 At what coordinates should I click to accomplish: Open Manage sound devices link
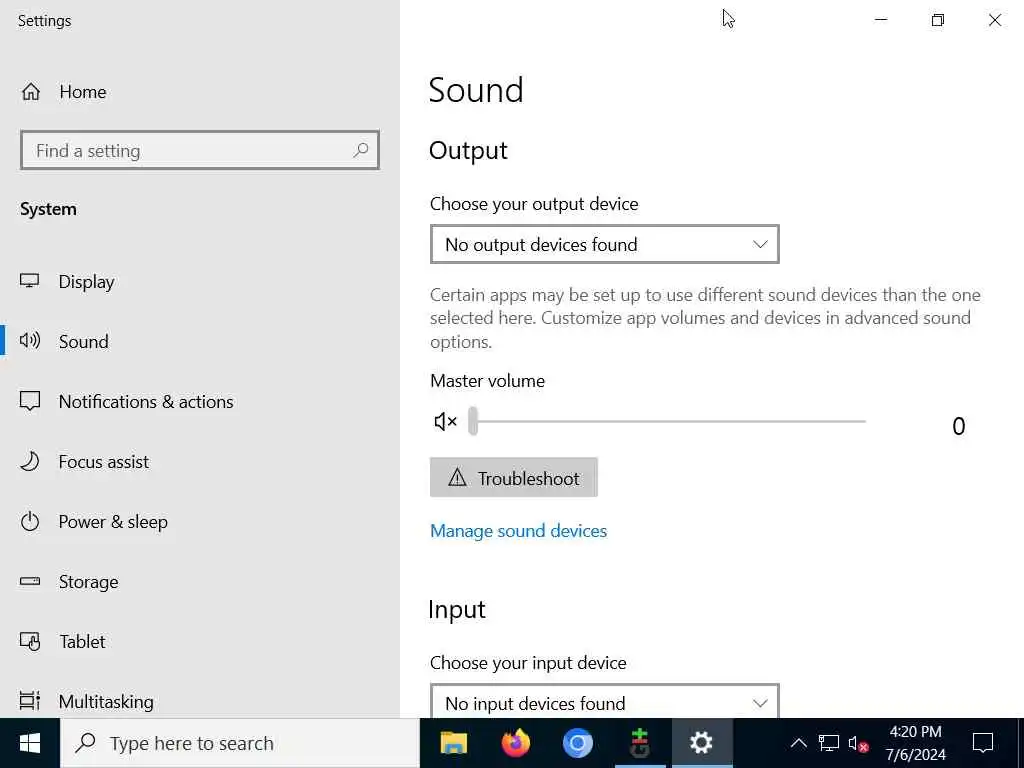pyautogui.click(x=519, y=531)
